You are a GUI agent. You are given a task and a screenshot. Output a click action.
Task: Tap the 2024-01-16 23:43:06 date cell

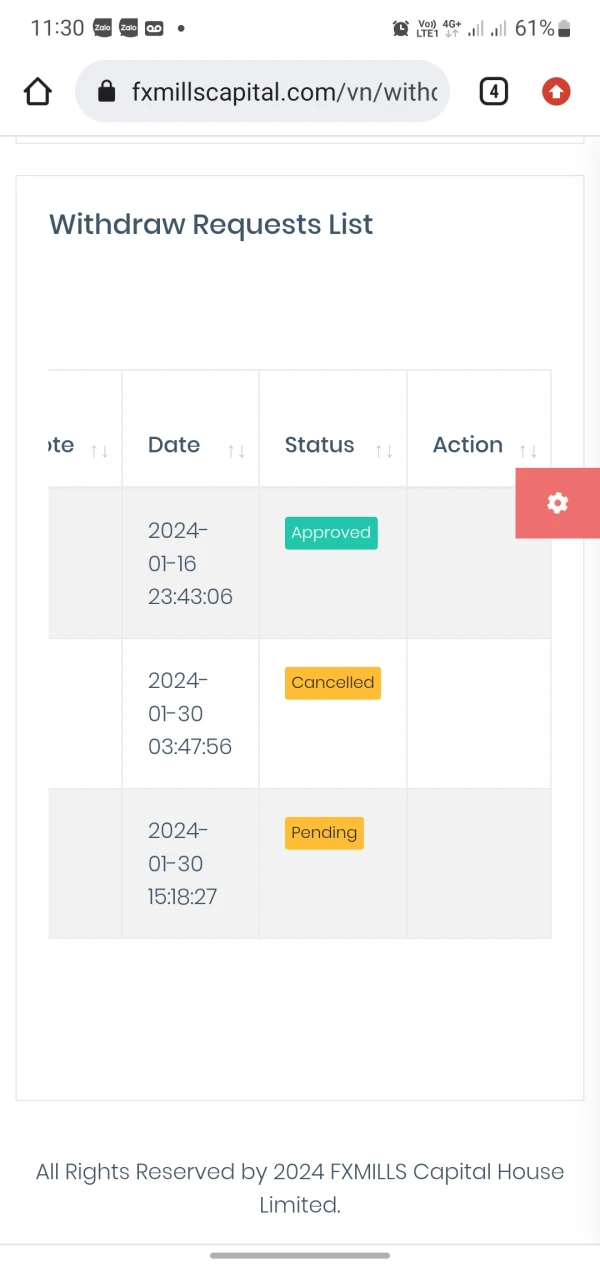190,563
